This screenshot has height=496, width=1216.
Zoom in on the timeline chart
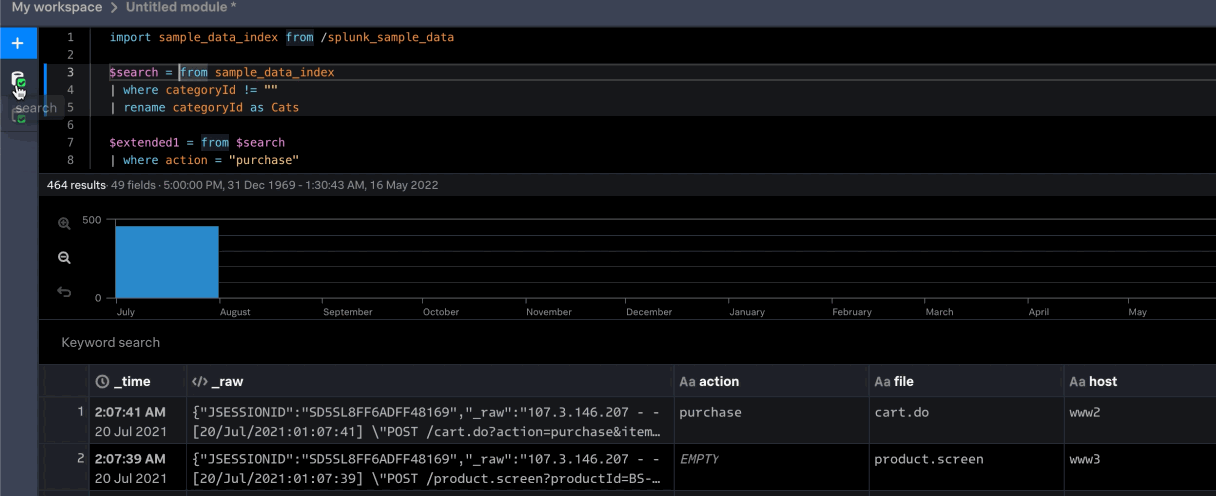pyautogui.click(x=64, y=224)
